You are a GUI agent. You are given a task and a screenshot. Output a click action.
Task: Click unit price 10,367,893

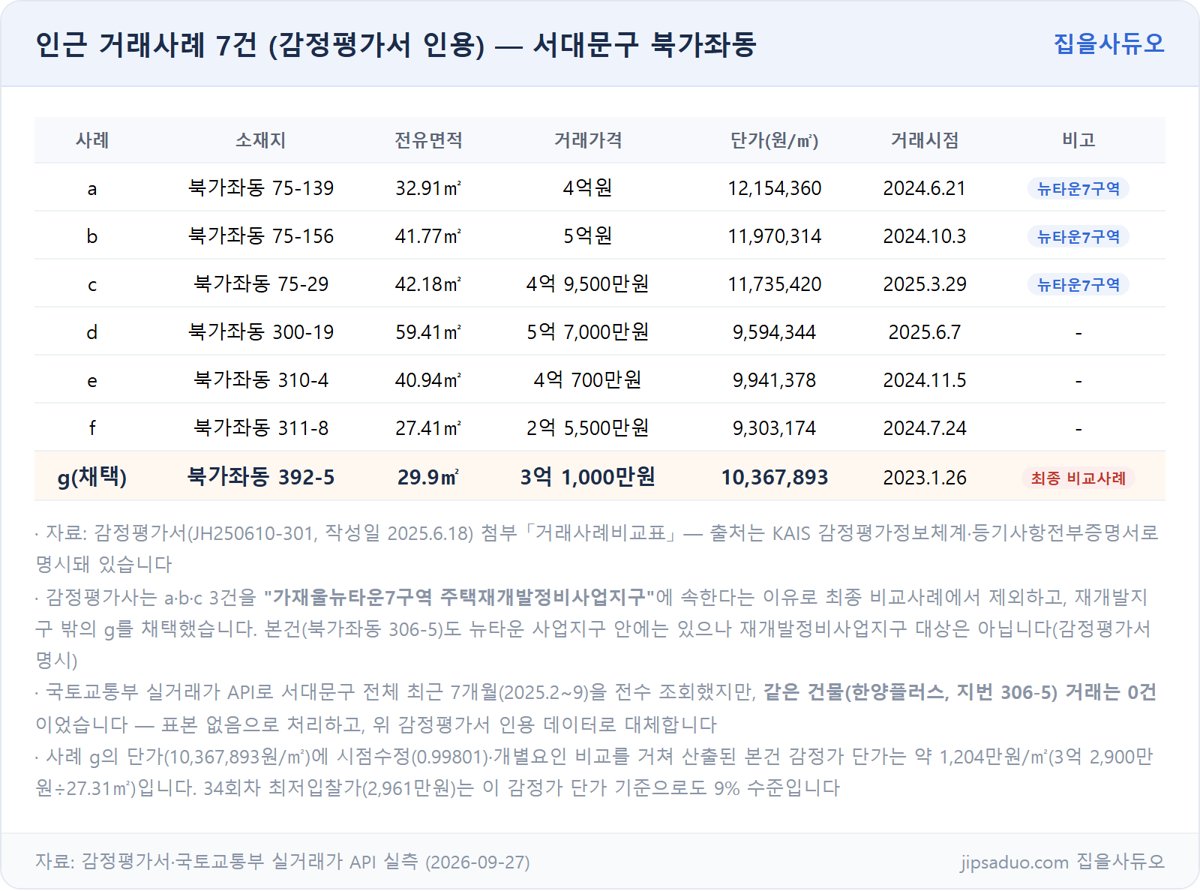point(775,477)
